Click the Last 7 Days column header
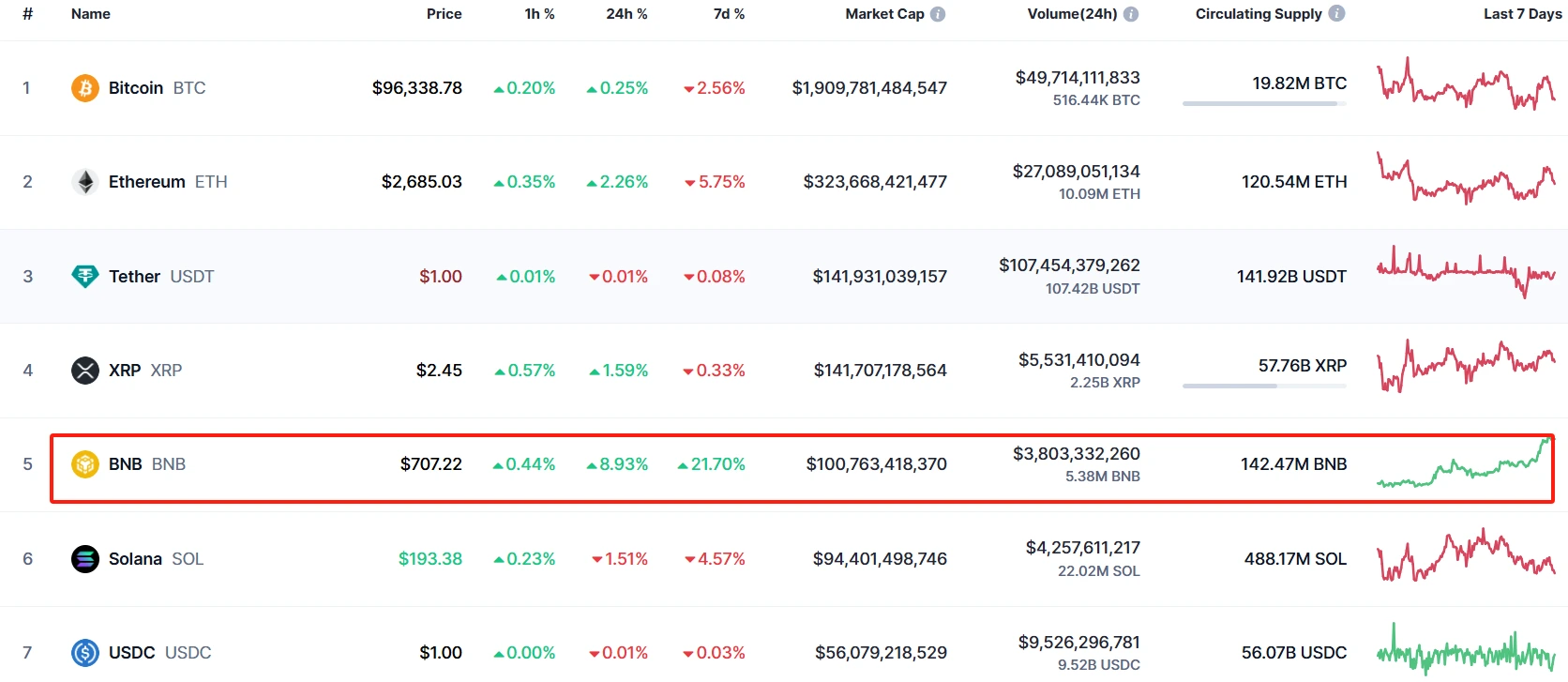The height and width of the screenshot is (682, 1568). (x=1523, y=14)
